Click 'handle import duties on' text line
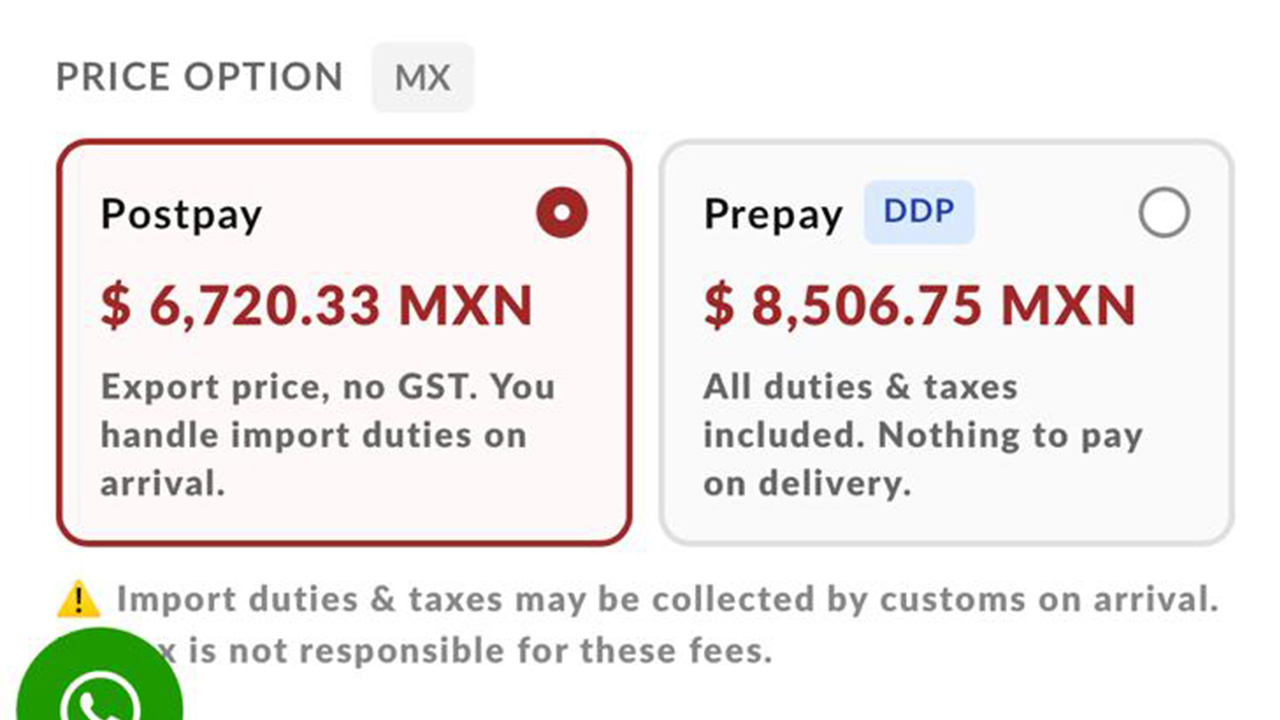Image resolution: width=1280 pixels, height=720 pixels. click(x=313, y=435)
